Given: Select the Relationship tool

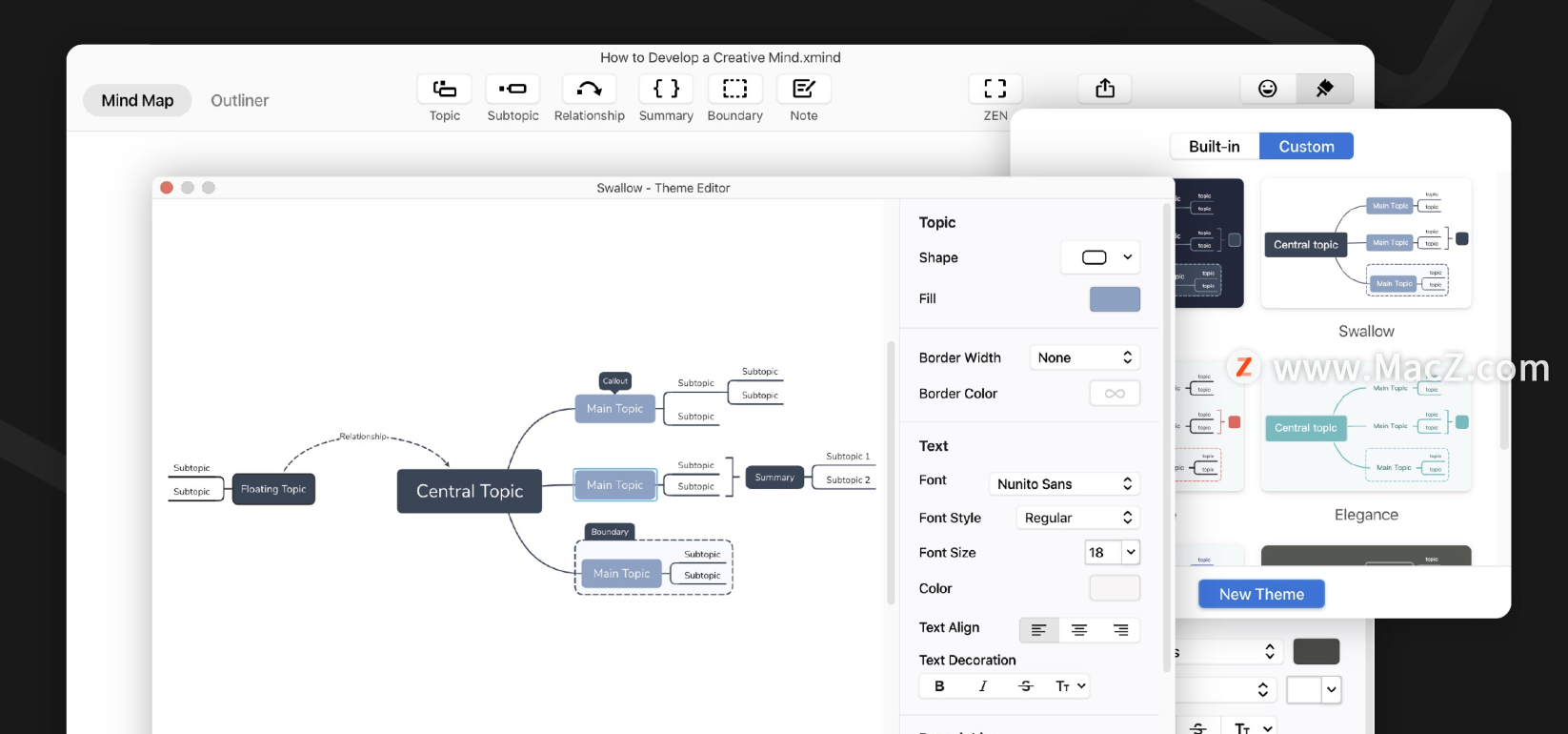Looking at the screenshot, I should coord(589,89).
